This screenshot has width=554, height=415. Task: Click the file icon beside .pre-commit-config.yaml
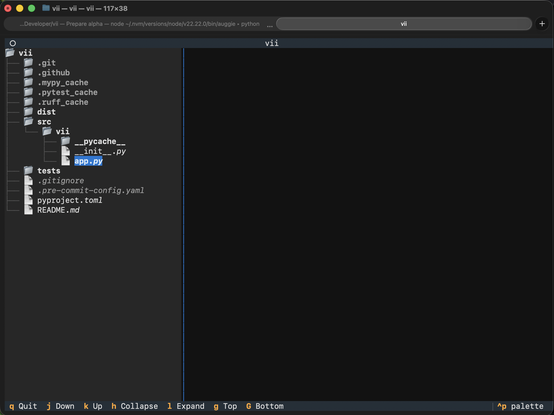point(29,190)
